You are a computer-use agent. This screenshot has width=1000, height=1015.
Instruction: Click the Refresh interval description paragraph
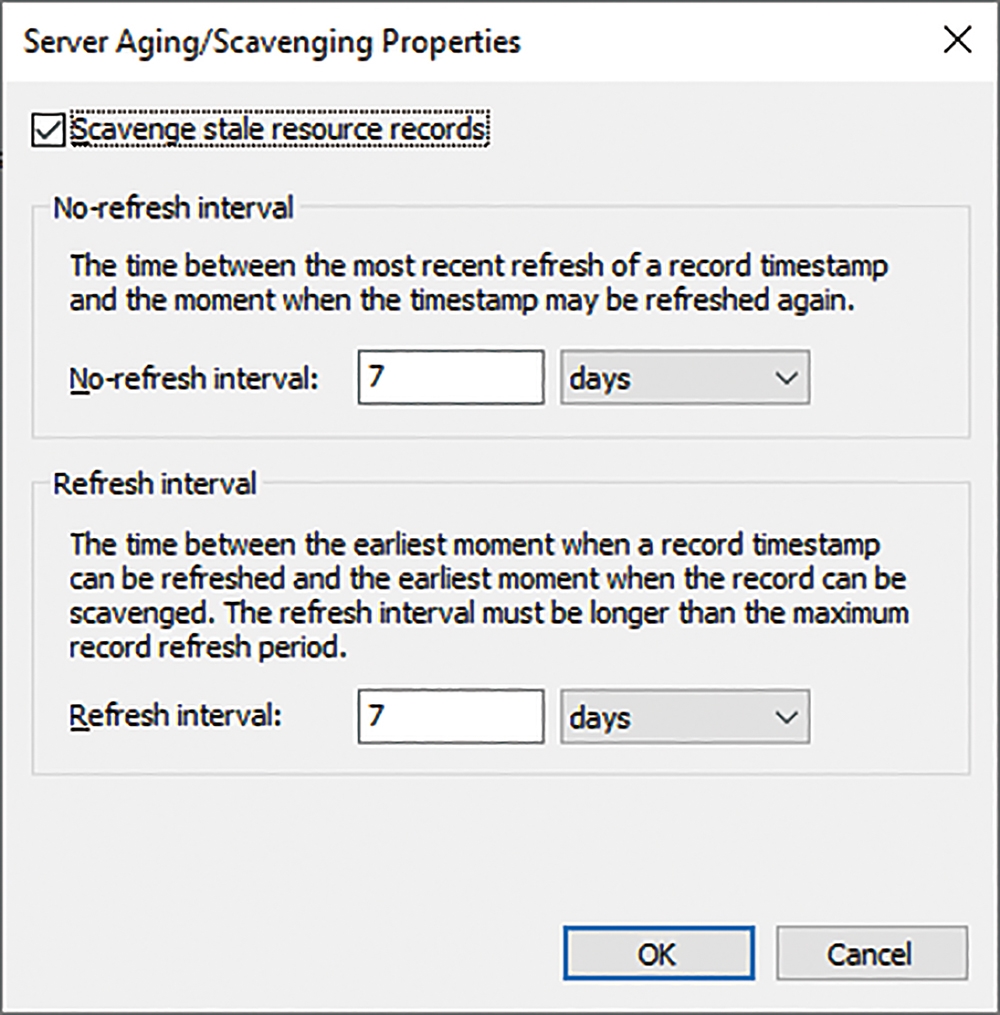[x=489, y=596]
